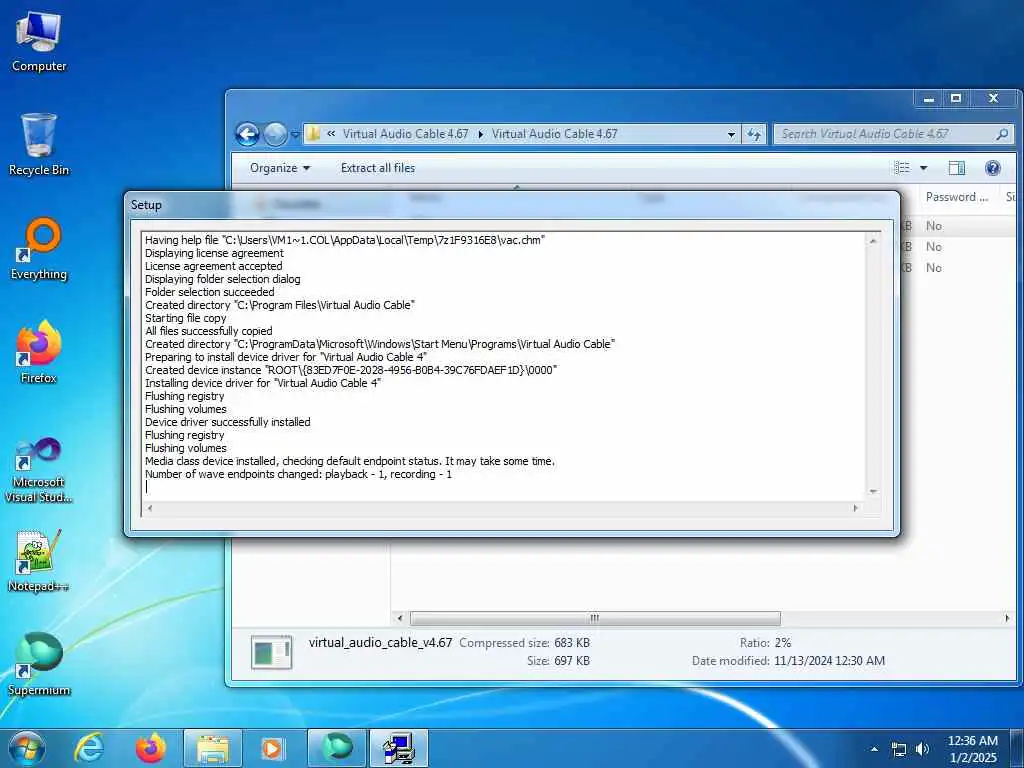The height and width of the screenshot is (768, 1024).
Task: Open view options dropdown arrow
Action: [x=923, y=168]
